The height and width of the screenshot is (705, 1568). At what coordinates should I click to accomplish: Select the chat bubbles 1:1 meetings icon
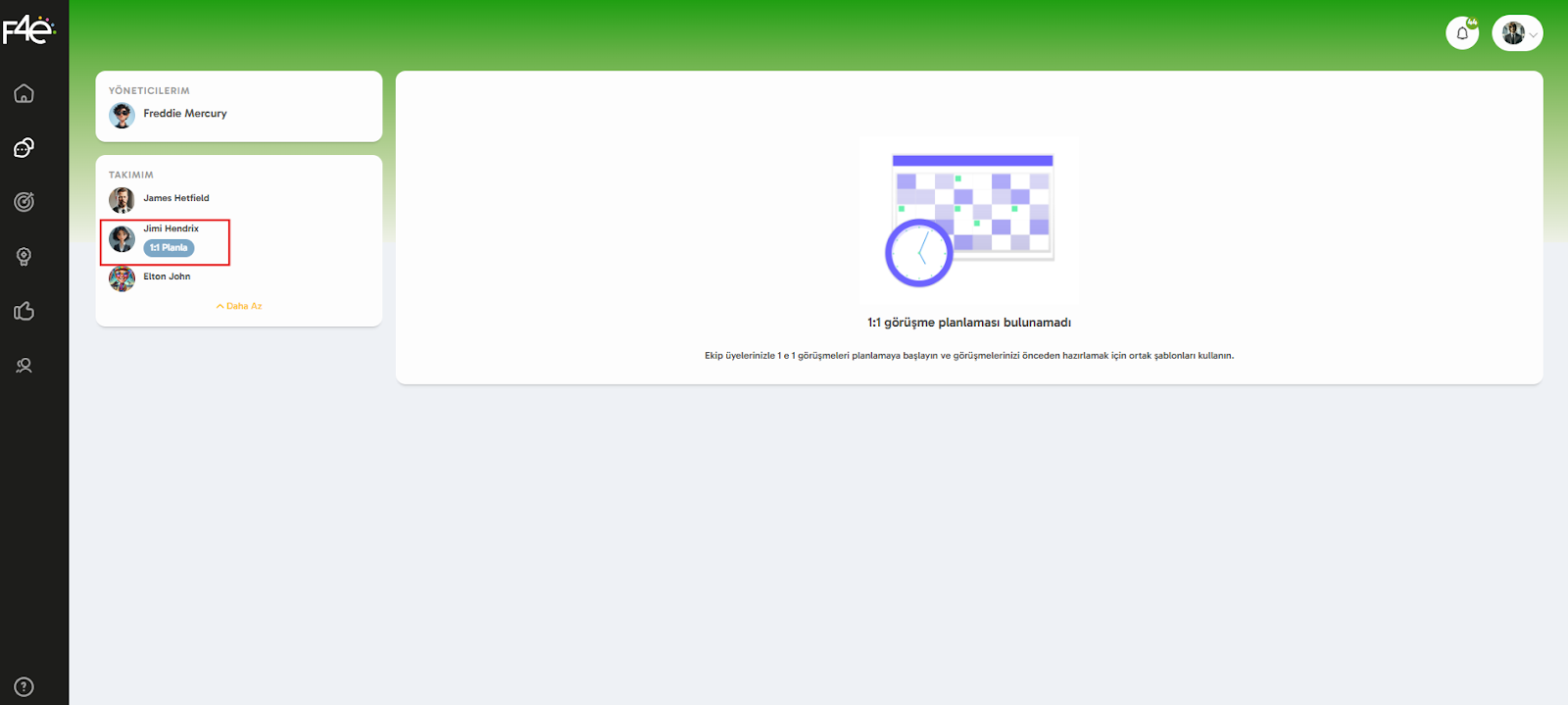[24, 148]
